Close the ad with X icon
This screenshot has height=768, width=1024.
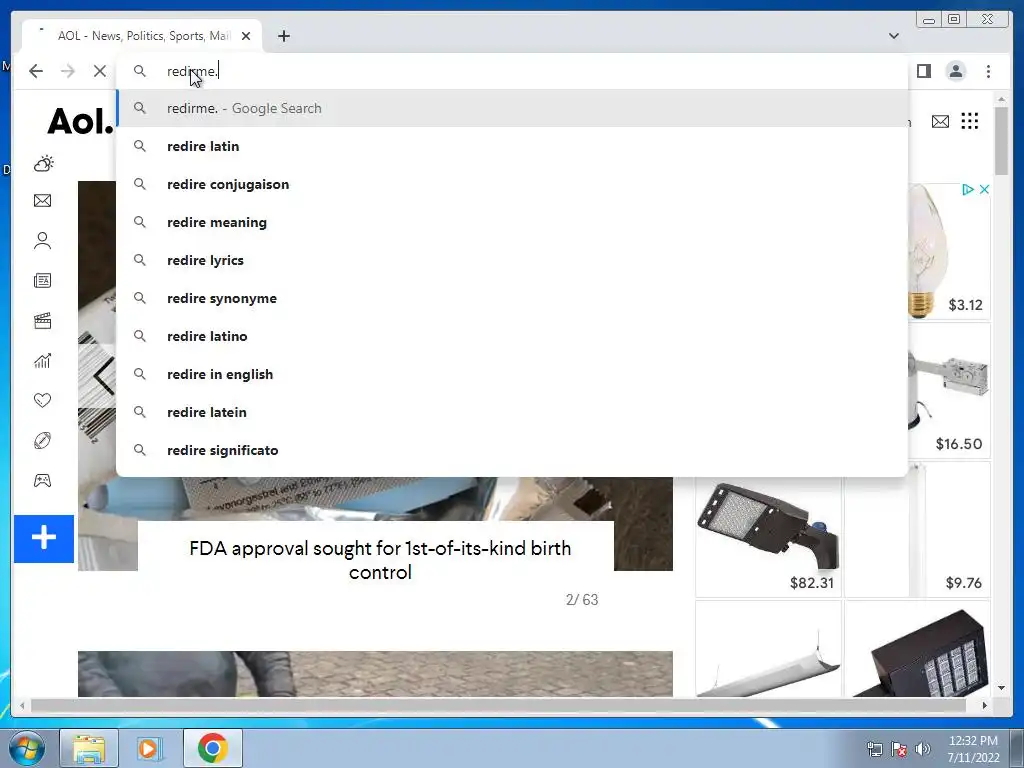(984, 189)
